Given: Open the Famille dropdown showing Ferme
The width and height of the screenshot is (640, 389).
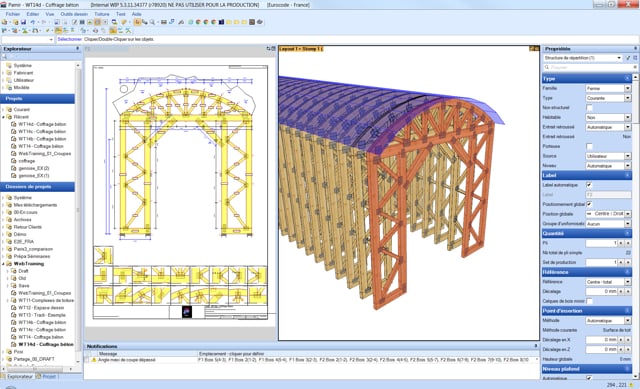Looking at the screenshot, I should pyautogui.click(x=608, y=88).
